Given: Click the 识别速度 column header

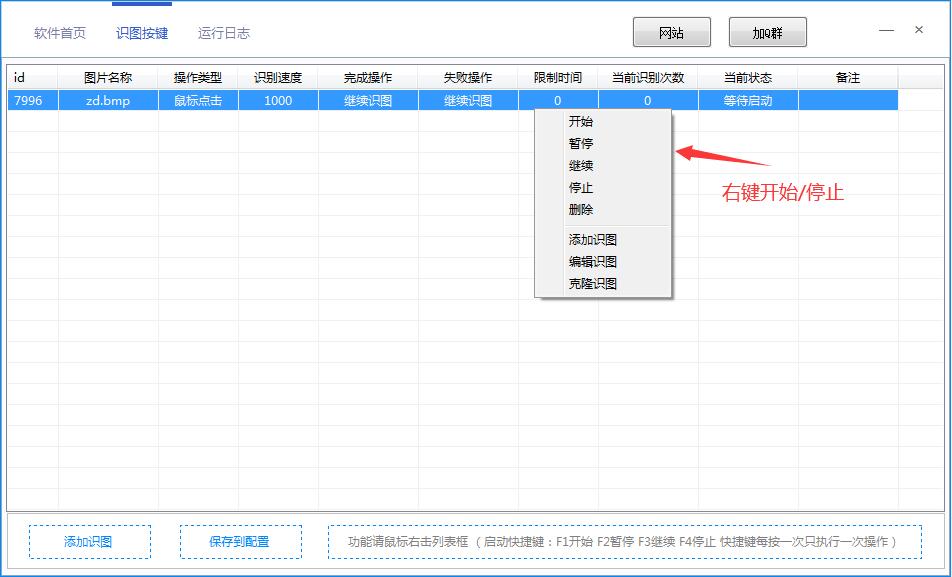Looking at the screenshot, I should pos(278,78).
